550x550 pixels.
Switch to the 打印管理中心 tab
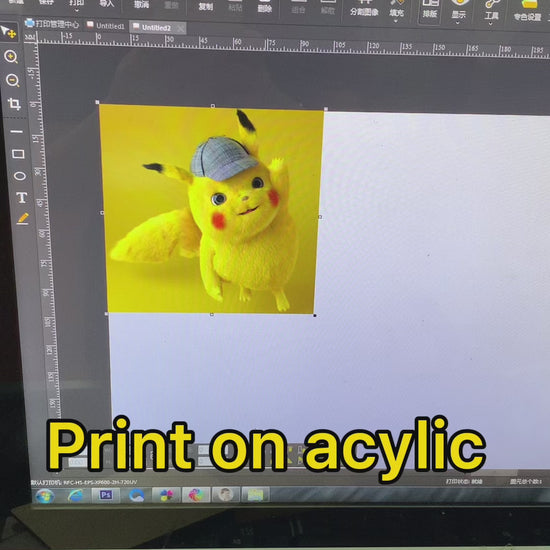pyautogui.click(x=52, y=24)
